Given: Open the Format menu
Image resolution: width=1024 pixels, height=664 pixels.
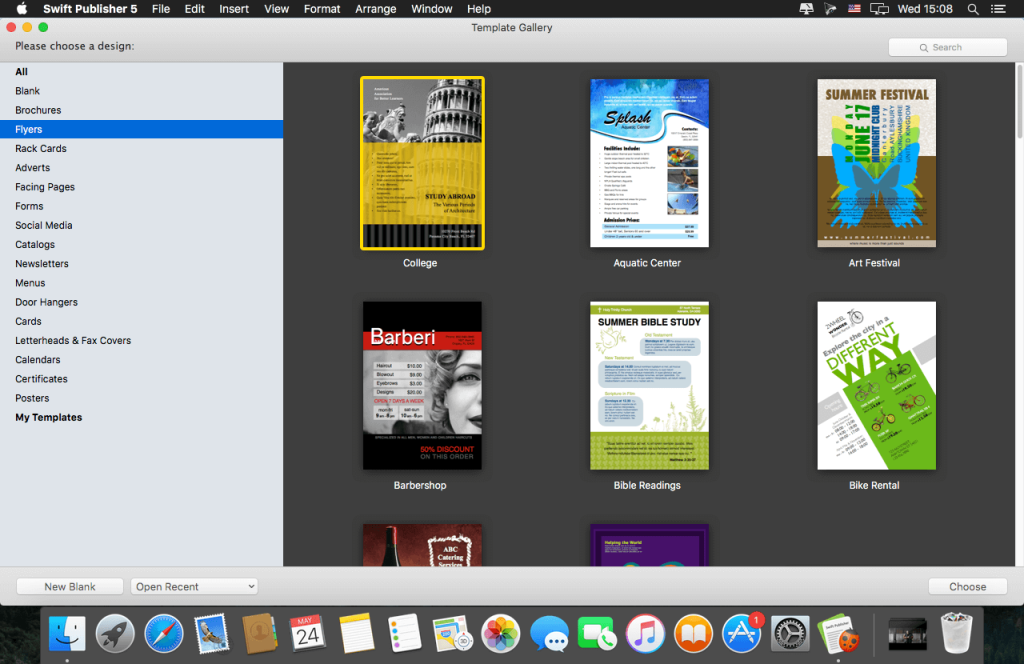Looking at the screenshot, I should [322, 9].
